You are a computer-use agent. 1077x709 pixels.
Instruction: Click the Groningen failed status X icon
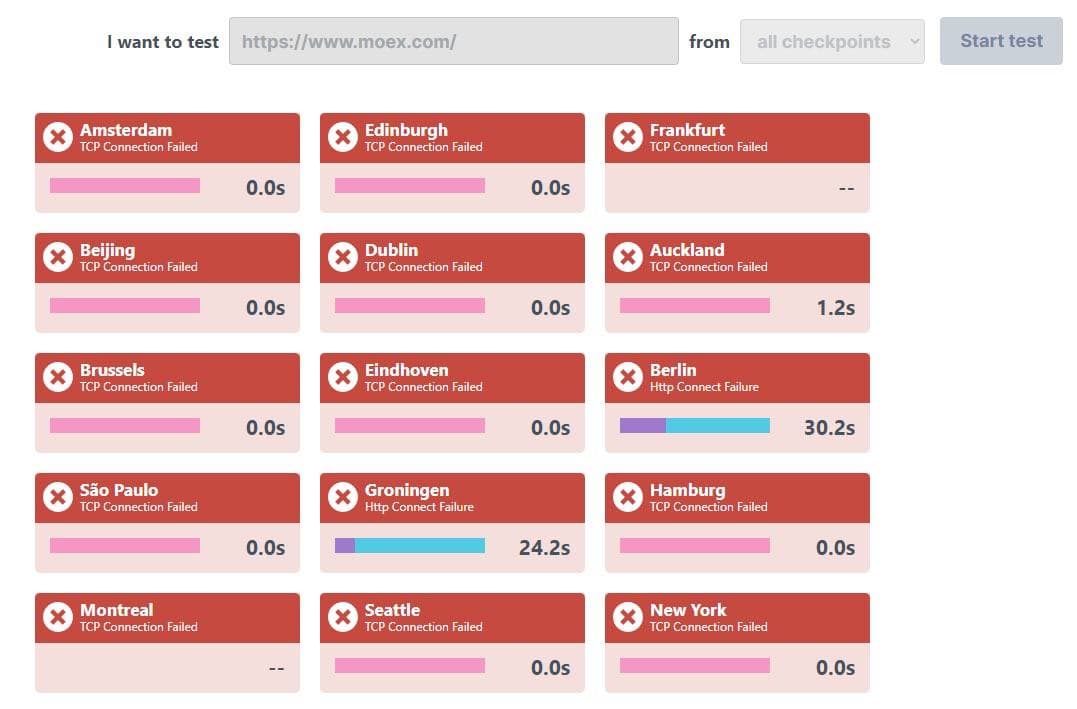click(x=343, y=497)
